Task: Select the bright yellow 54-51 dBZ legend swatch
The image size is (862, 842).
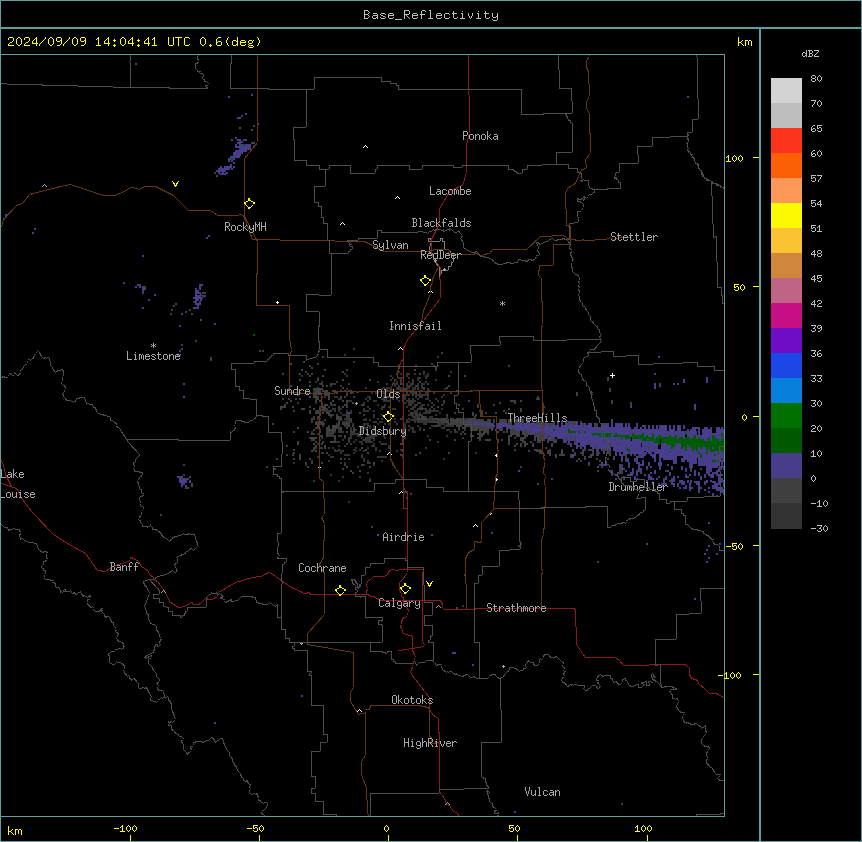Action: click(x=786, y=215)
